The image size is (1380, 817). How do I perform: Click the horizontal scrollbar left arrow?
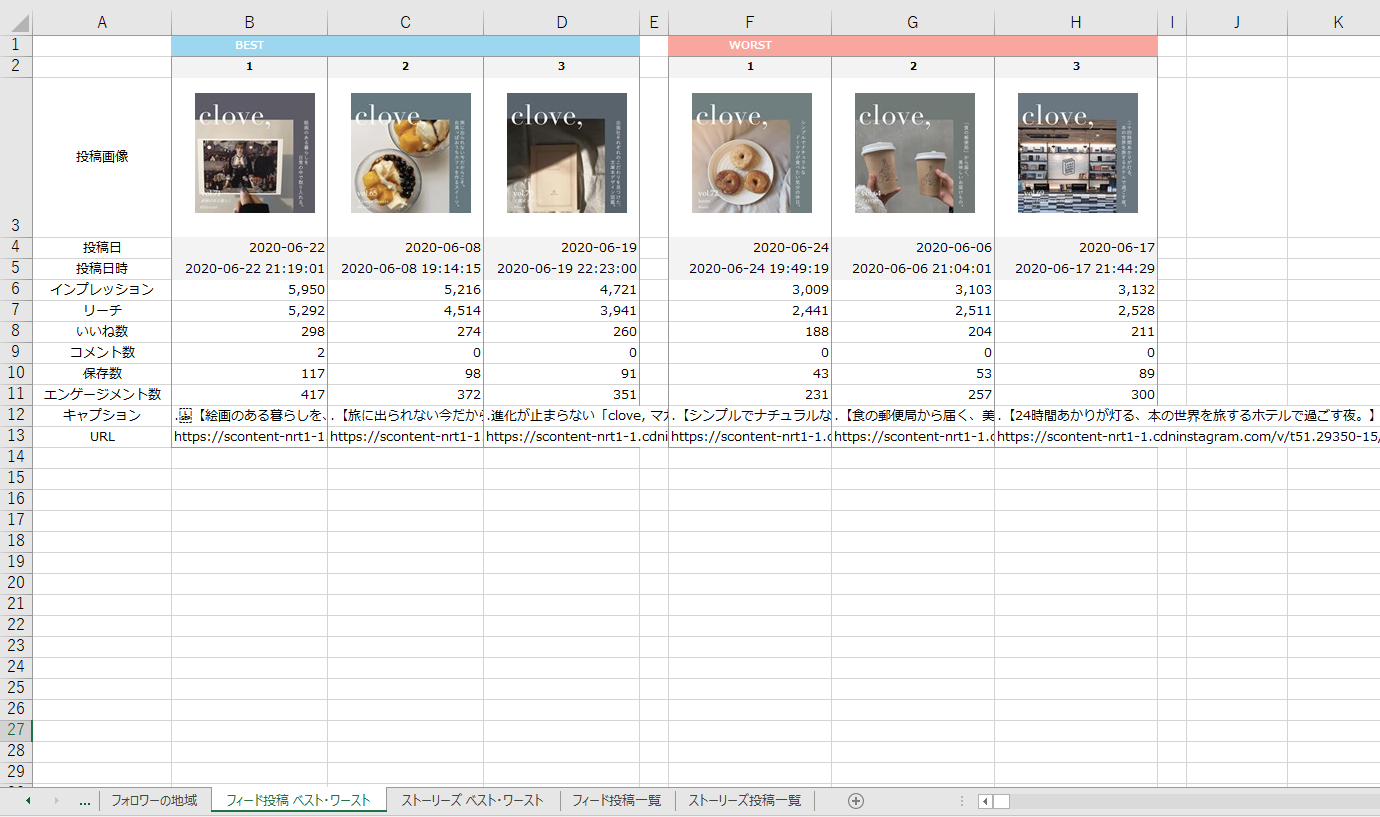[x=986, y=801]
